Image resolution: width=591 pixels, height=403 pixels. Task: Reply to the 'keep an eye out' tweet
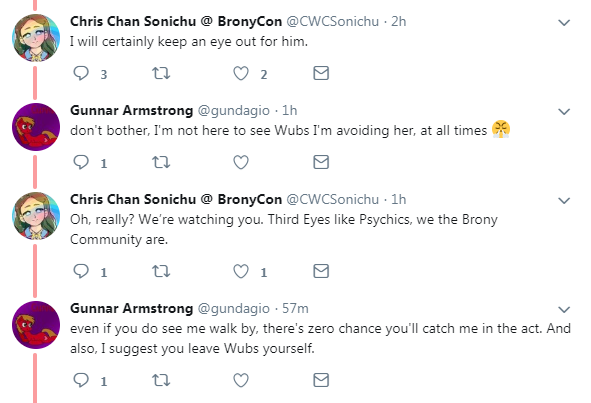pyautogui.click(x=81, y=73)
